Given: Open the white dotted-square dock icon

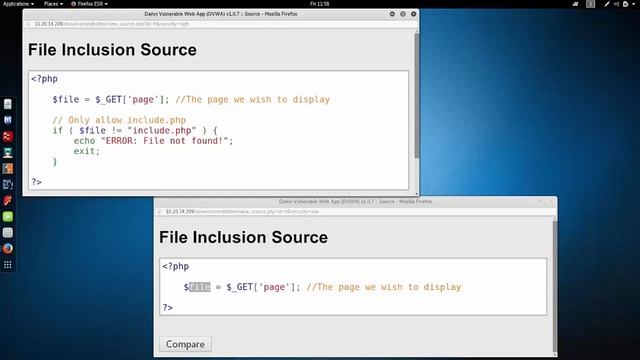Looking at the screenshot, I should coord(8,184).
